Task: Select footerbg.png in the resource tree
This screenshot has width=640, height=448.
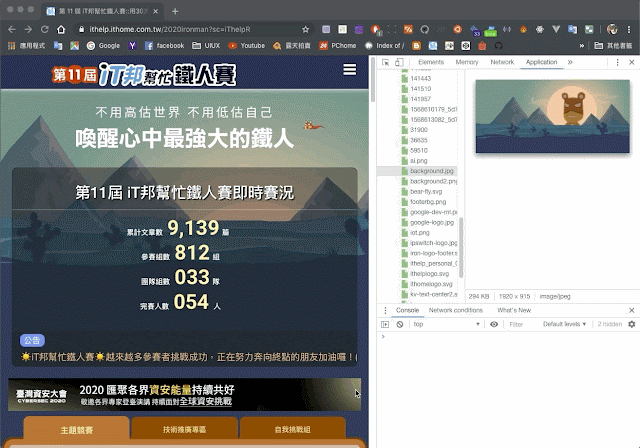Action: click(428, 202)
